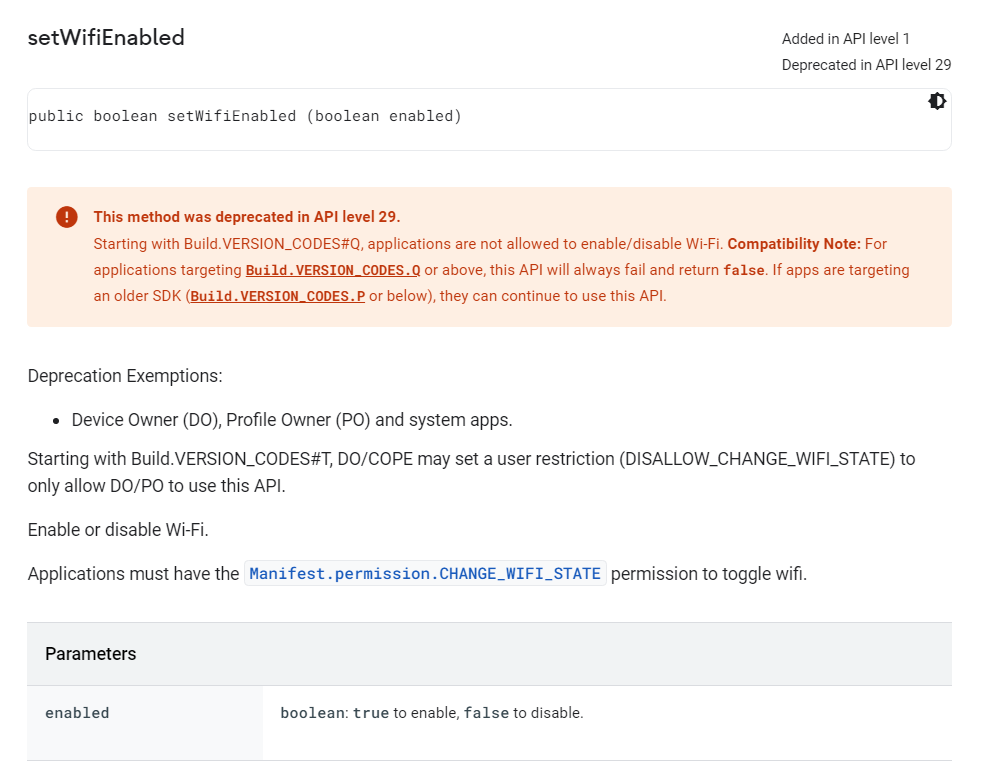Click the 'Enable or disable Wi-Fi.' sentence

(x=118, y=530)
